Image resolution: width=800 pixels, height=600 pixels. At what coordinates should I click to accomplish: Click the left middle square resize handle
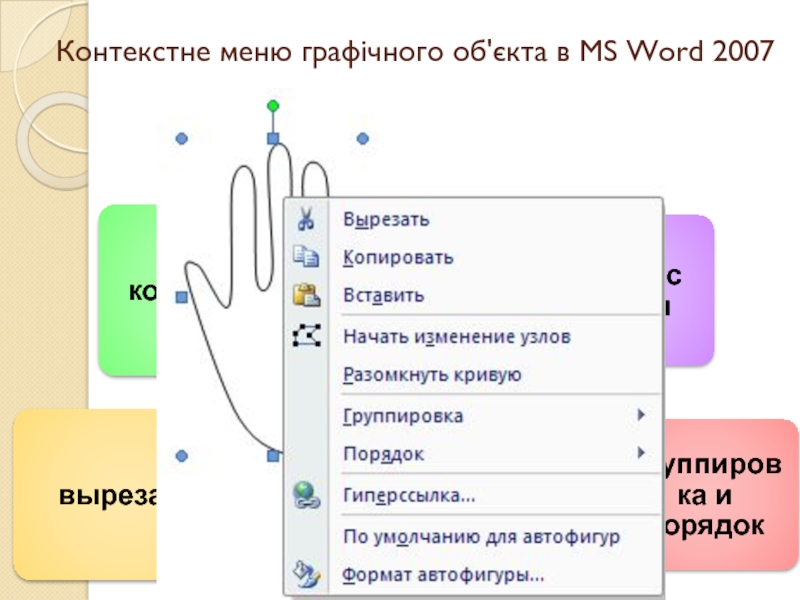(182, 297)
